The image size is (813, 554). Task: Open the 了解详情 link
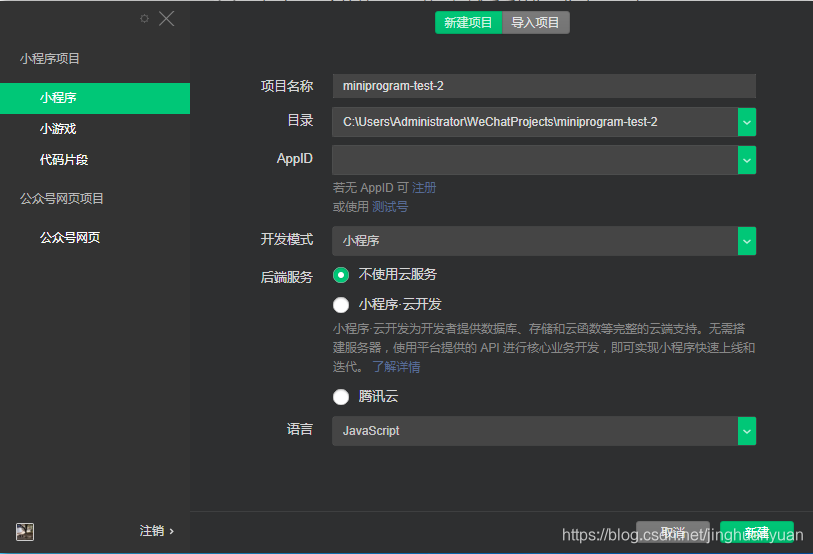pyautogui.click(x=396, y=367)
